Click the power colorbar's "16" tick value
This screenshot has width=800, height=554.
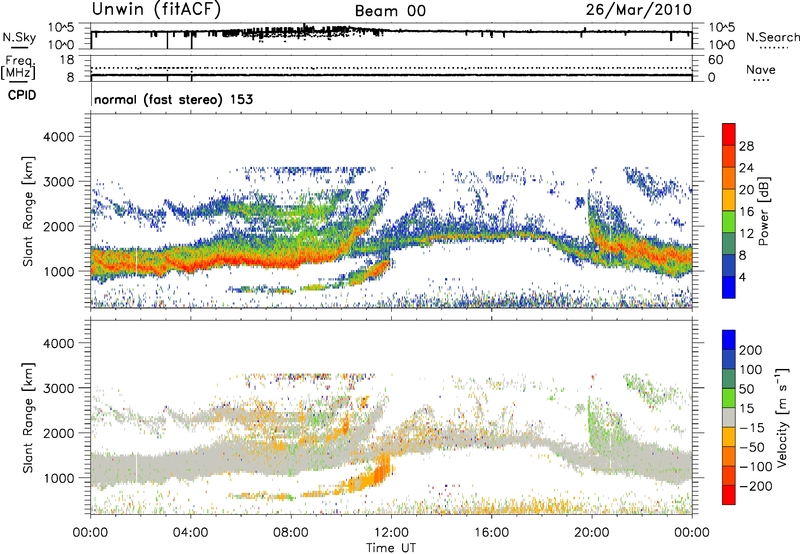click(746, 212)
